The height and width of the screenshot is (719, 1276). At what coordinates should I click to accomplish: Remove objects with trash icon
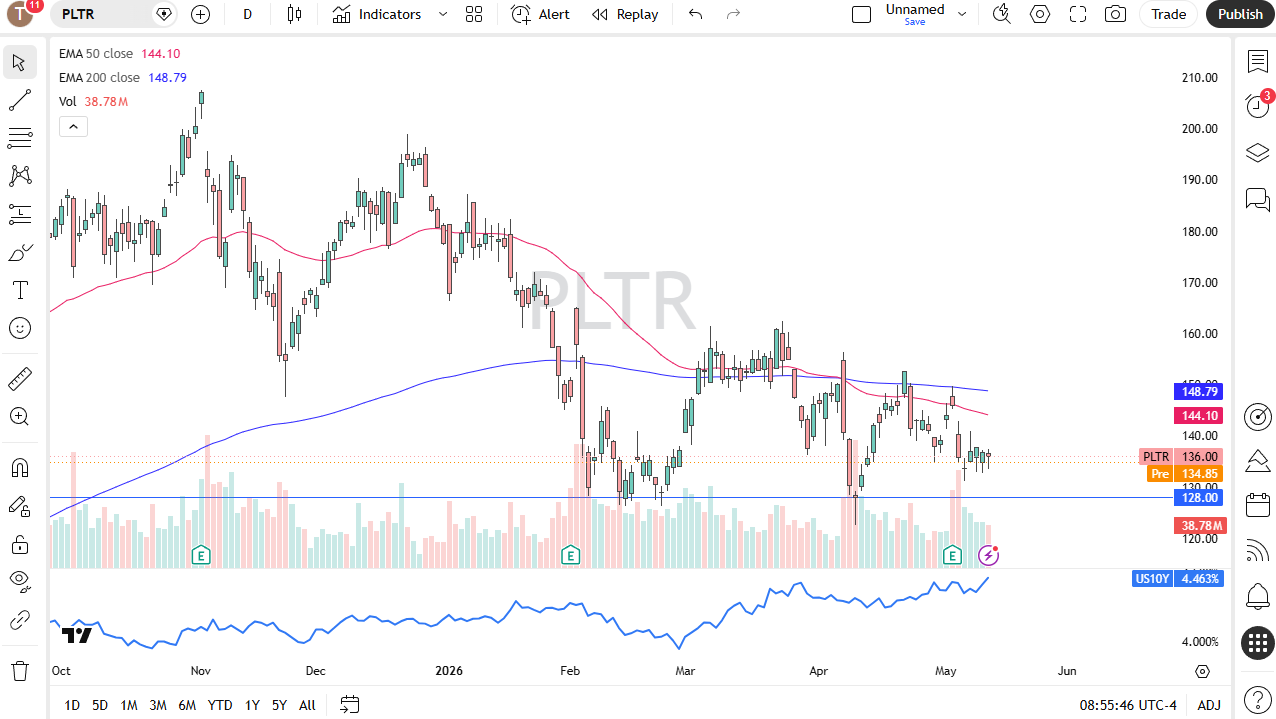point(19,670)
